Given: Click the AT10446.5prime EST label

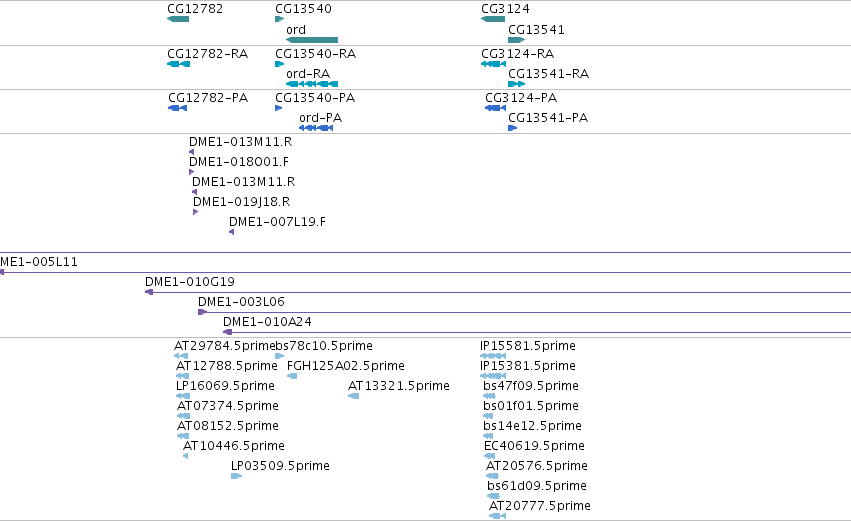Looking at the screenshot, I should pos(234,447).
